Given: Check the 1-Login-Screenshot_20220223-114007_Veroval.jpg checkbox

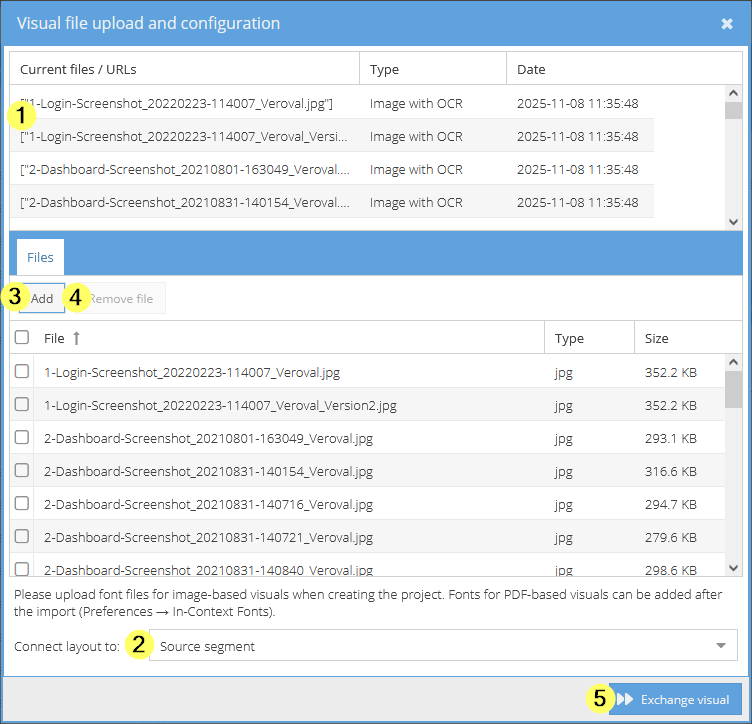Looking at the screenshot, I should pyautogui.click(x=22, y=372).
